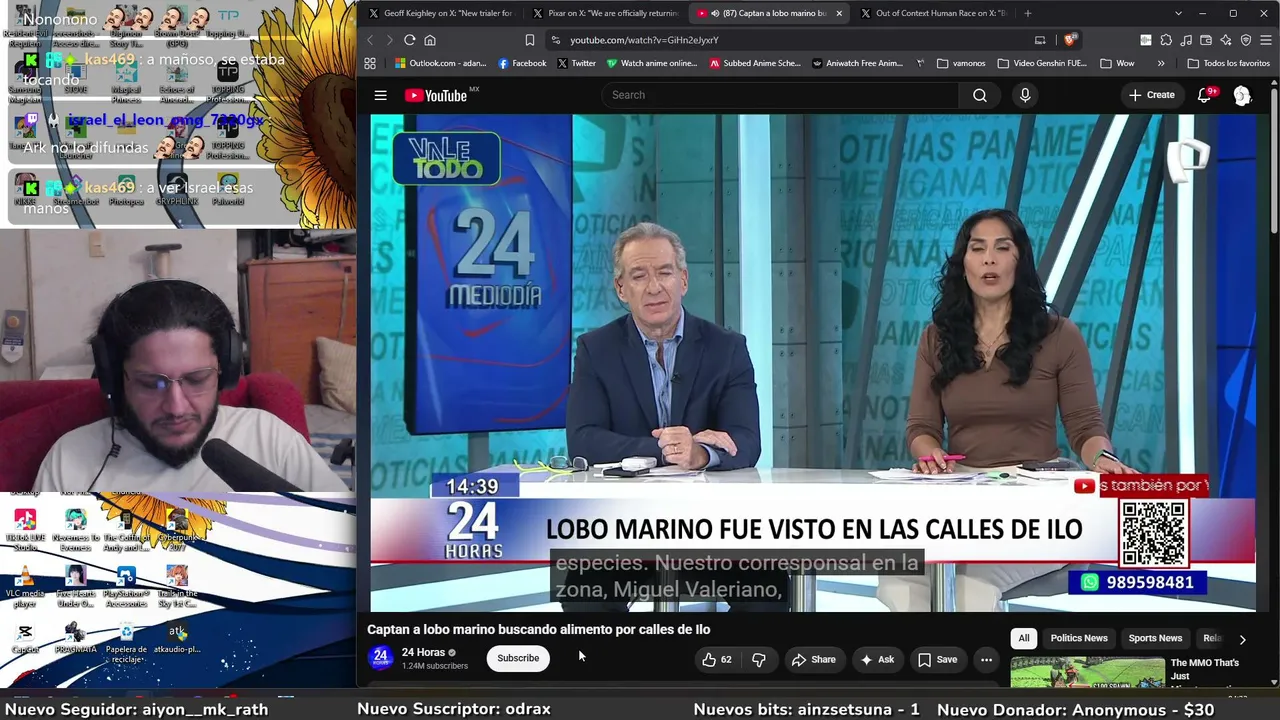
Task: Open more actions menu for the video
Action: [986, 659]
